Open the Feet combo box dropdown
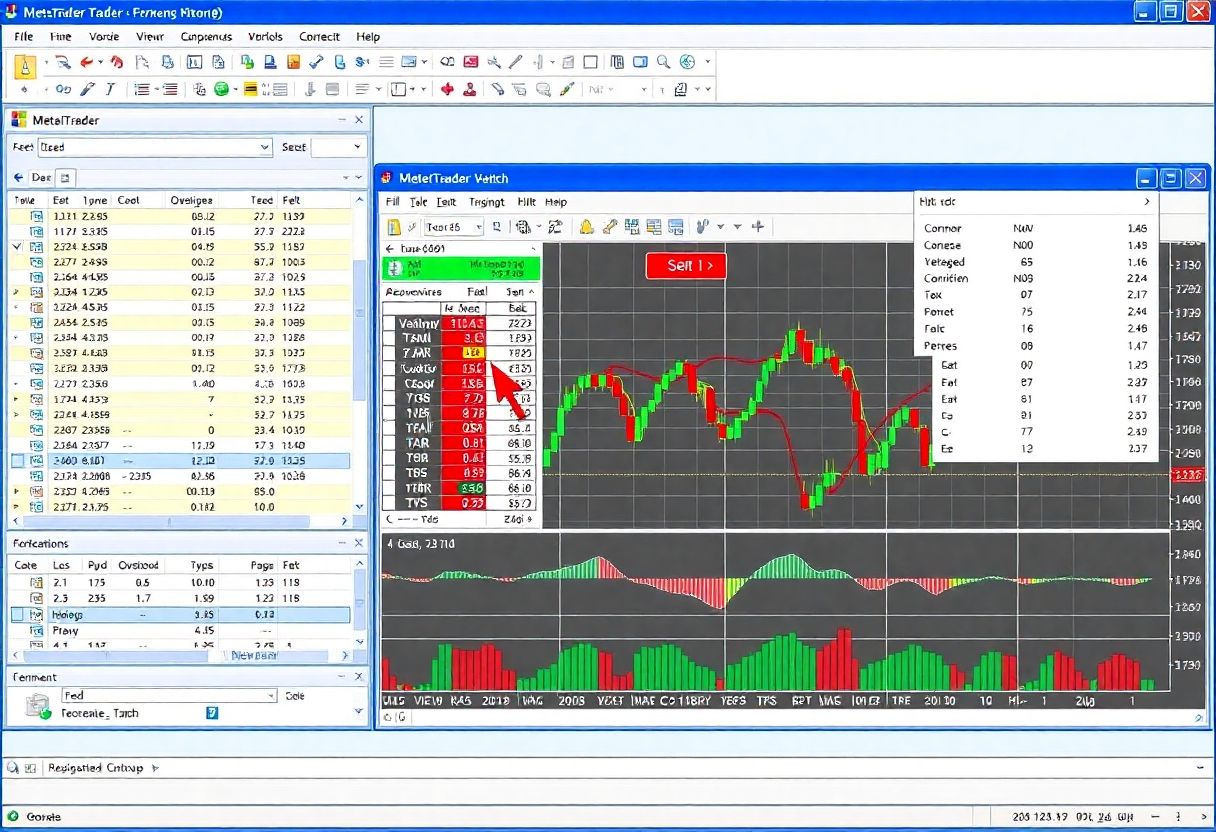This screenshot has height=832, width=1216. coord(264,147)
